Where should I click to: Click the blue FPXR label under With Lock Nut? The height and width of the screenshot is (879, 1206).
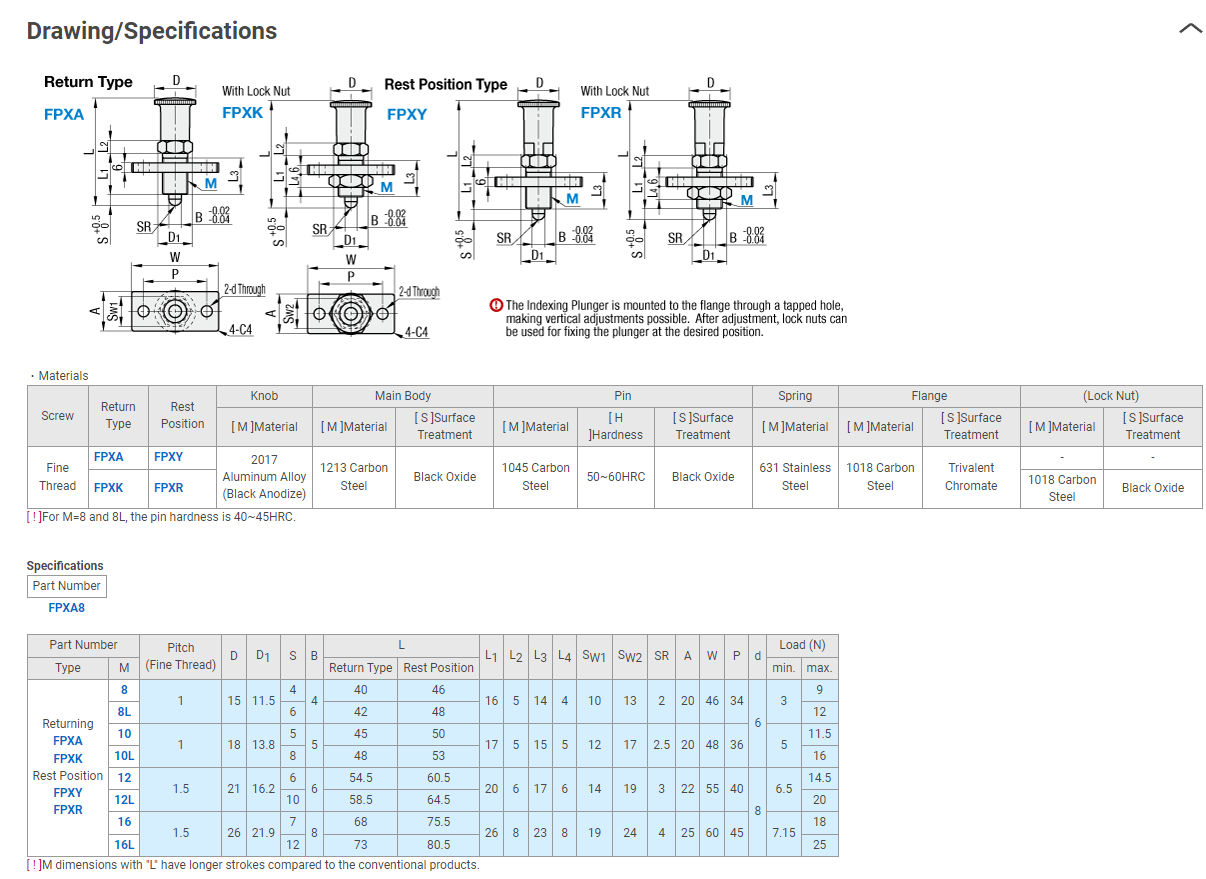pyautogui.click(x=601, y=113)
